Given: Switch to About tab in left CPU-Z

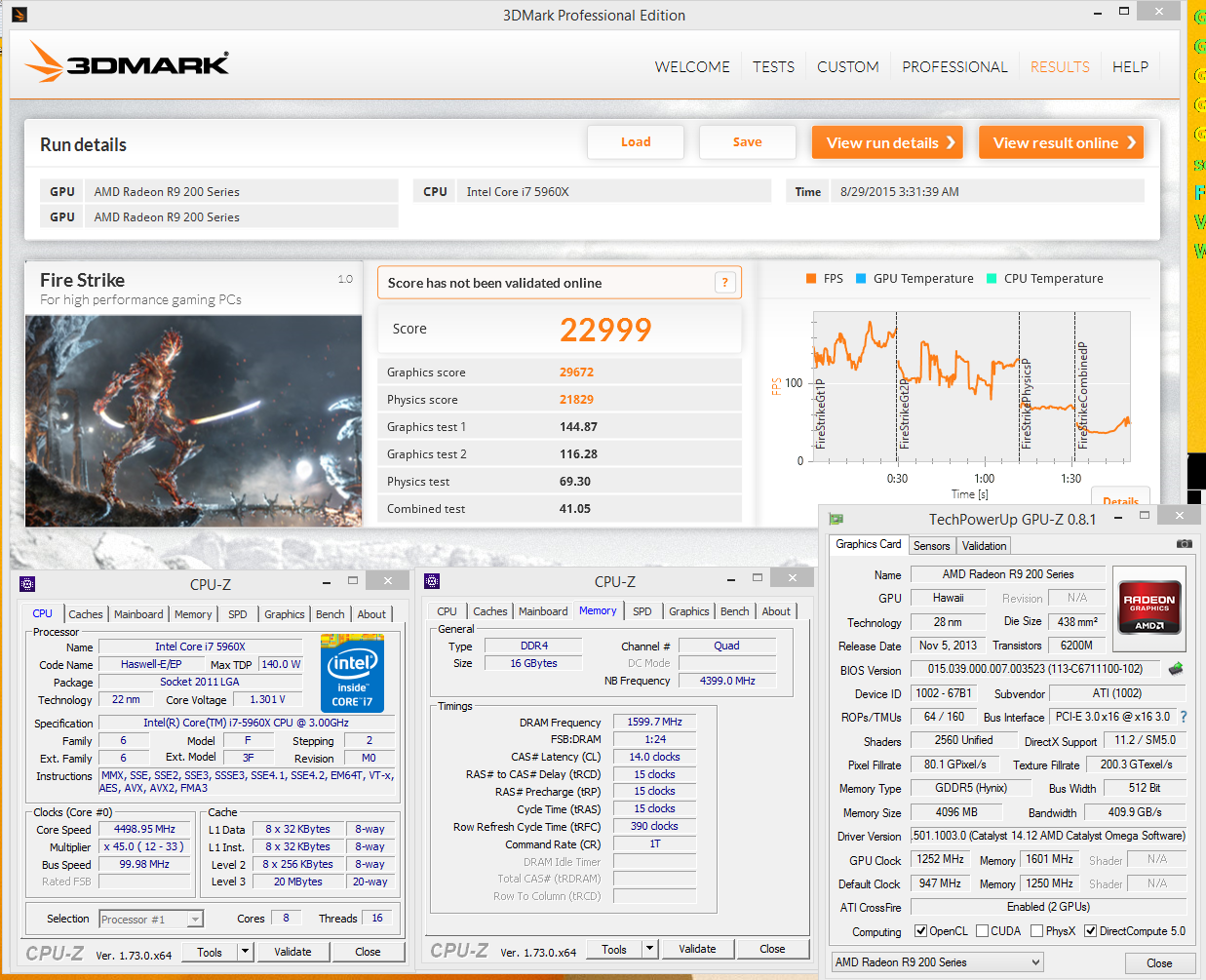Looking at the screenshot, I should 371,614.
